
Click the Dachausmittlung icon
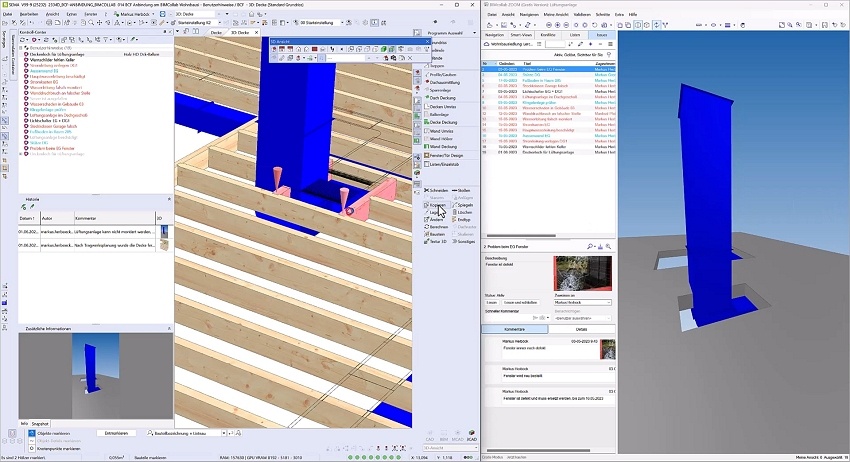427,82
